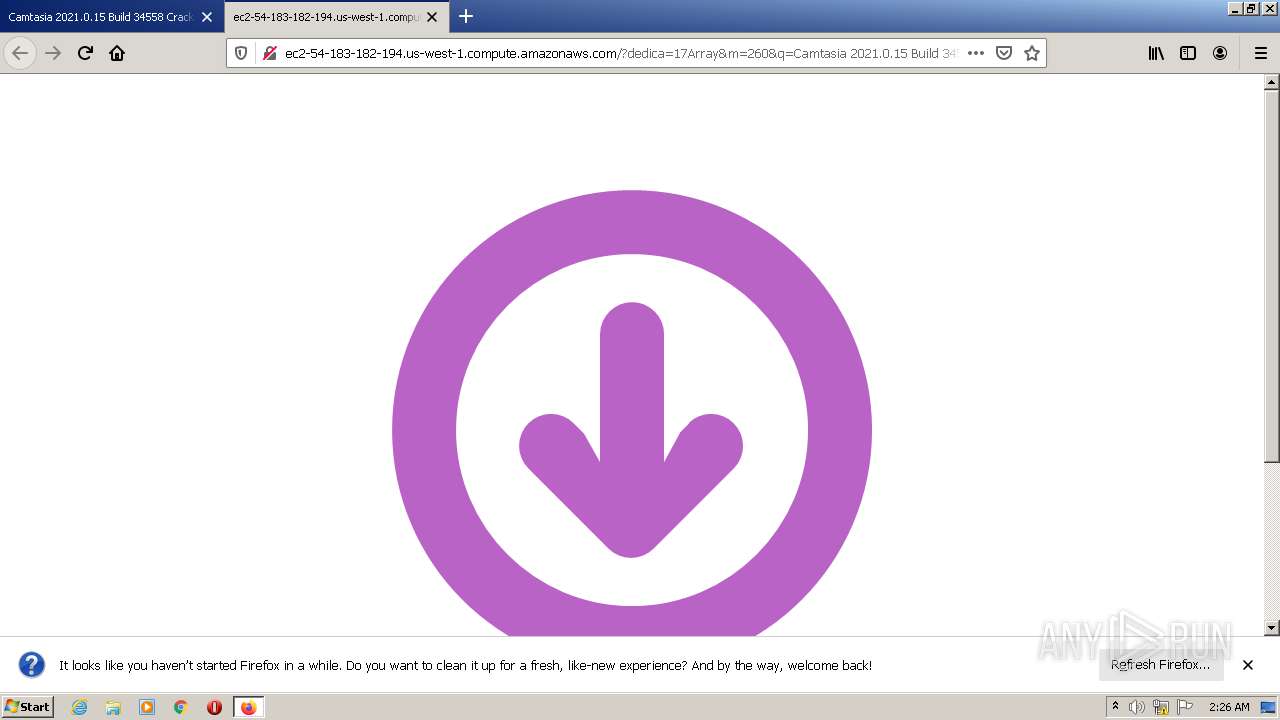The image size is (1280, 720).
Task: Open the Library menu
Action: pos(1156,53)
